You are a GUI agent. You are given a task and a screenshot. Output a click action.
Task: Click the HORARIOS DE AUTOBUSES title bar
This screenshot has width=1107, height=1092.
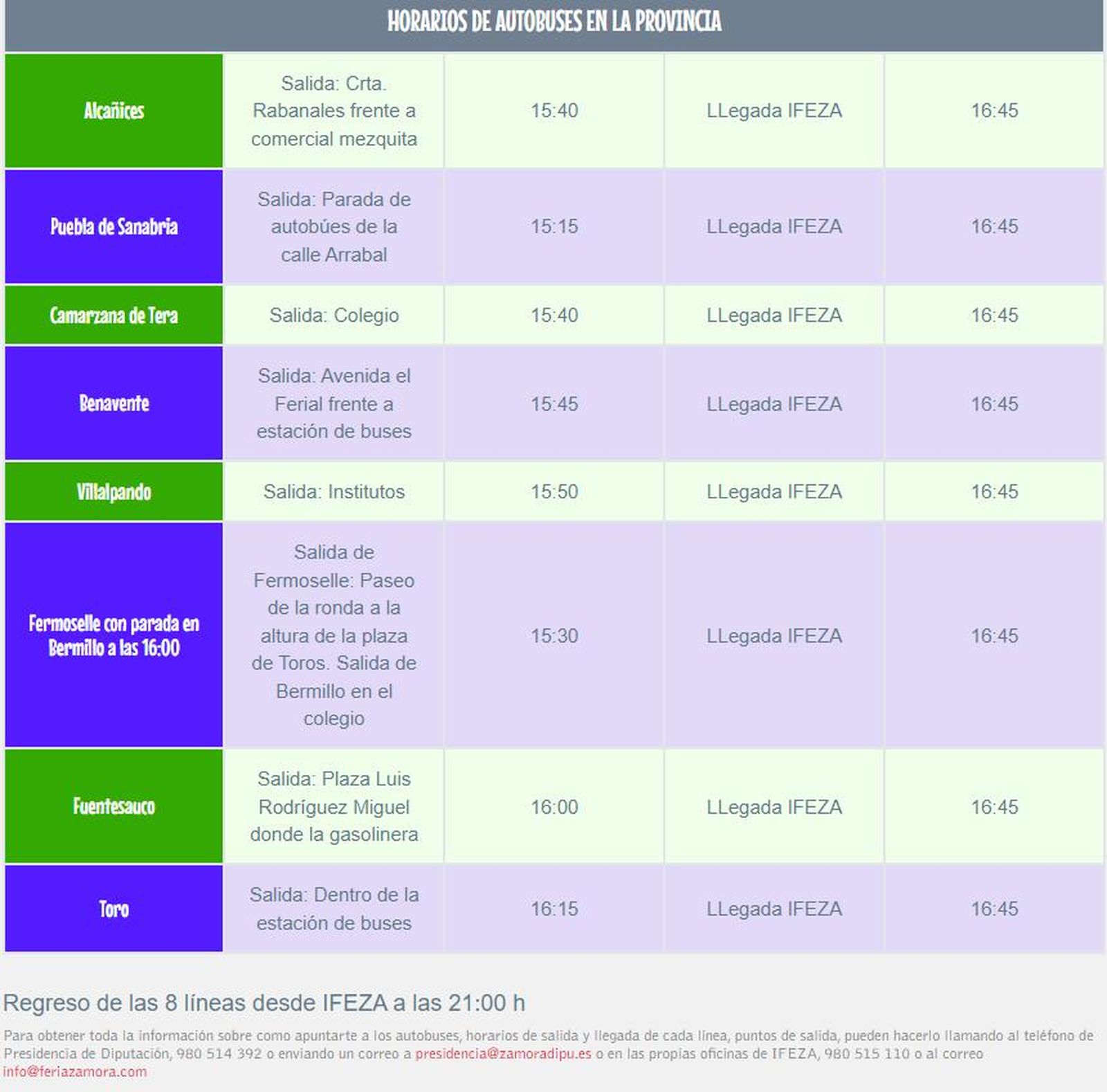pyautogui.click(x=553, y=23)
